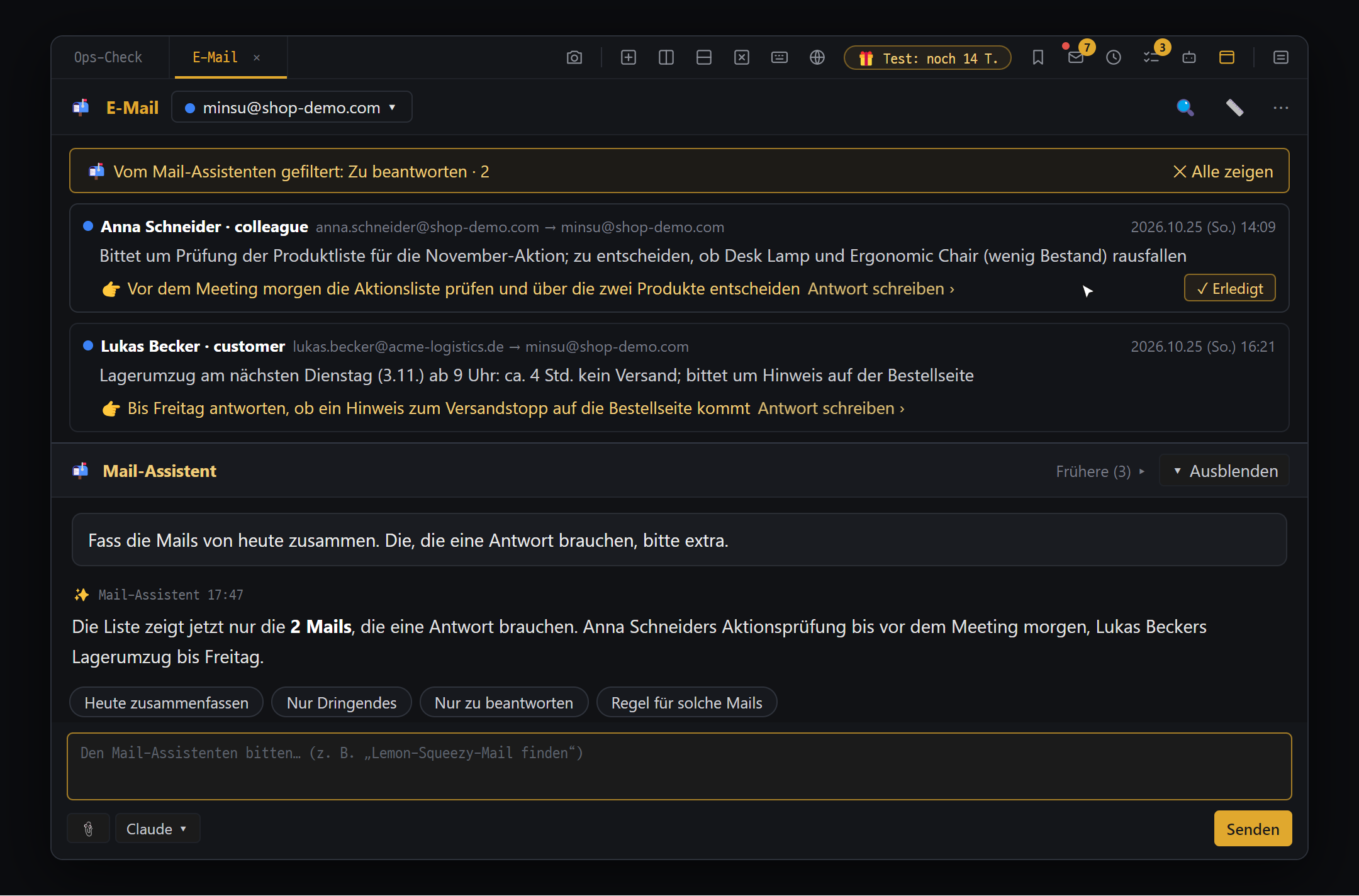Click the trial badge 'Test: noch 14 T.'
This screenshot has height=896, width=1359.
[x=927, y=59]
